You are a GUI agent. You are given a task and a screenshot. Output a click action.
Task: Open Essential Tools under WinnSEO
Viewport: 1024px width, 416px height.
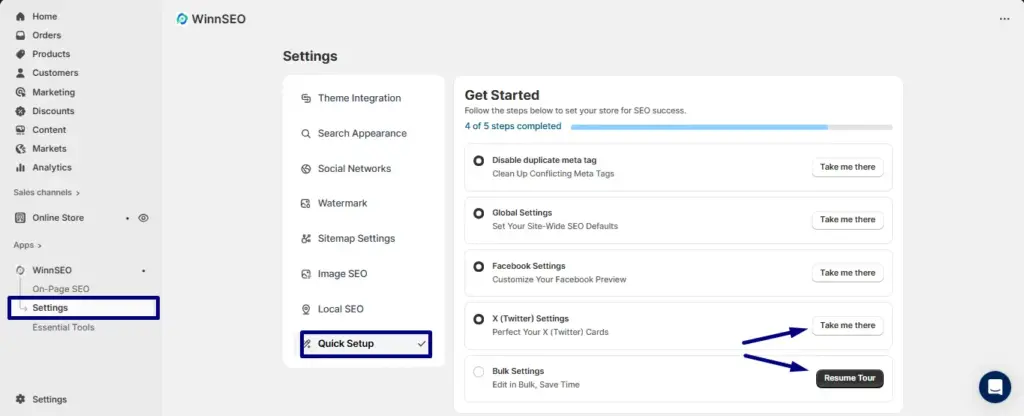63,327
